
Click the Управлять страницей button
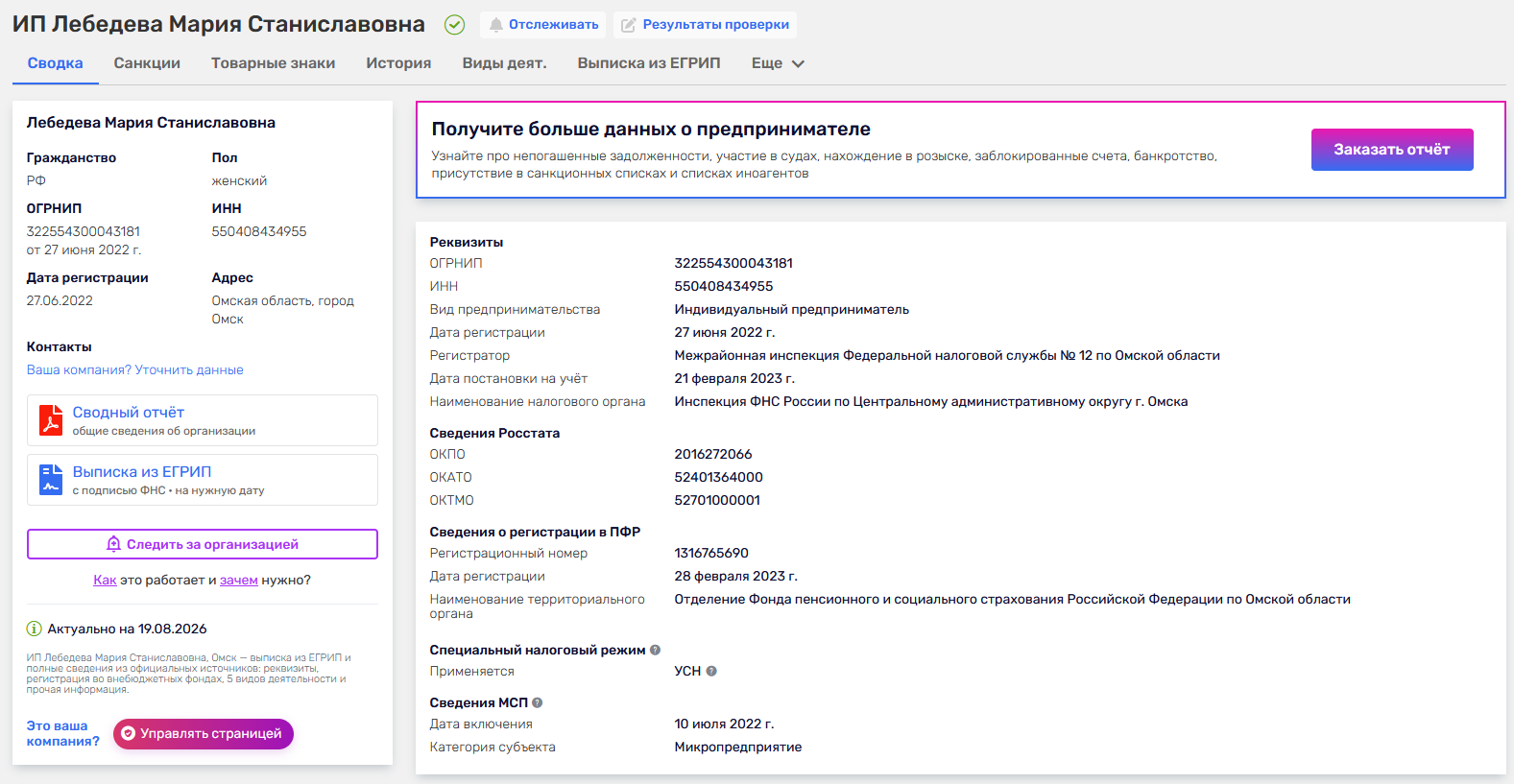(204, 734)
